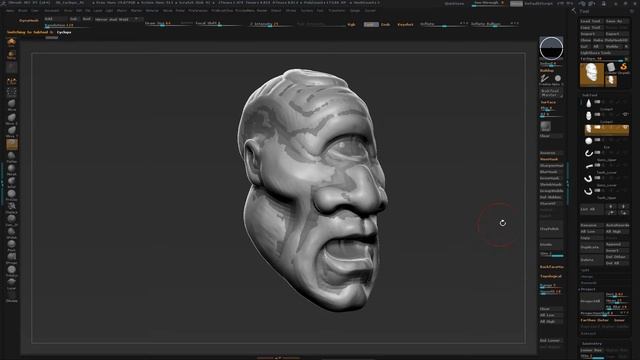Expand the Merge subsection

[587, 276]
